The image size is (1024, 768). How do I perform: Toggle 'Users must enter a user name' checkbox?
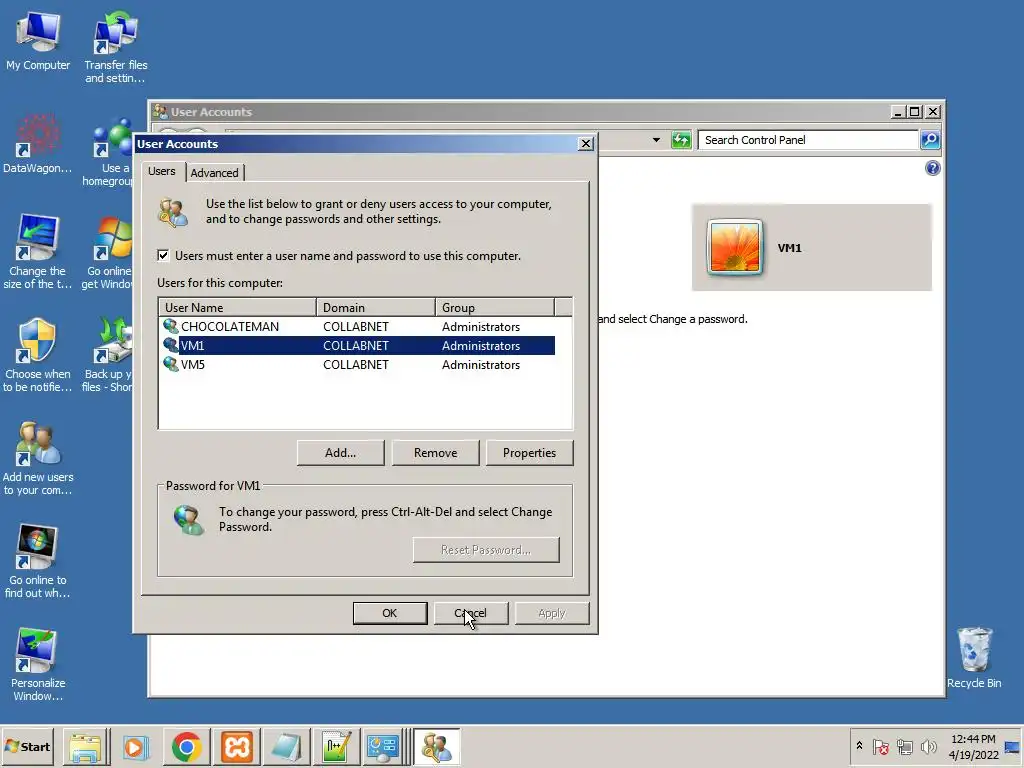[163, 255]
